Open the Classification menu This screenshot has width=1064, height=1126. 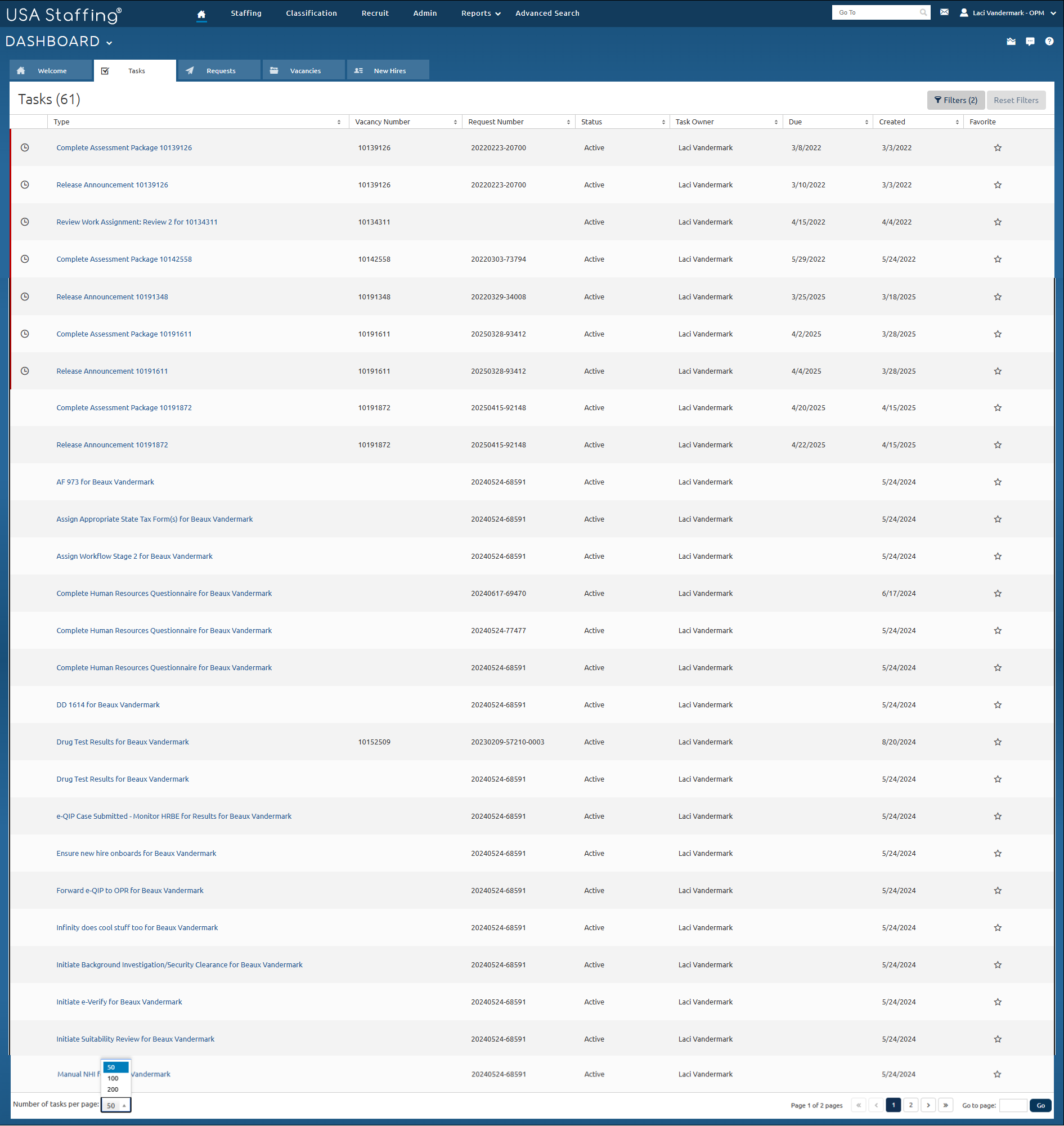click(x=311, y=13)
